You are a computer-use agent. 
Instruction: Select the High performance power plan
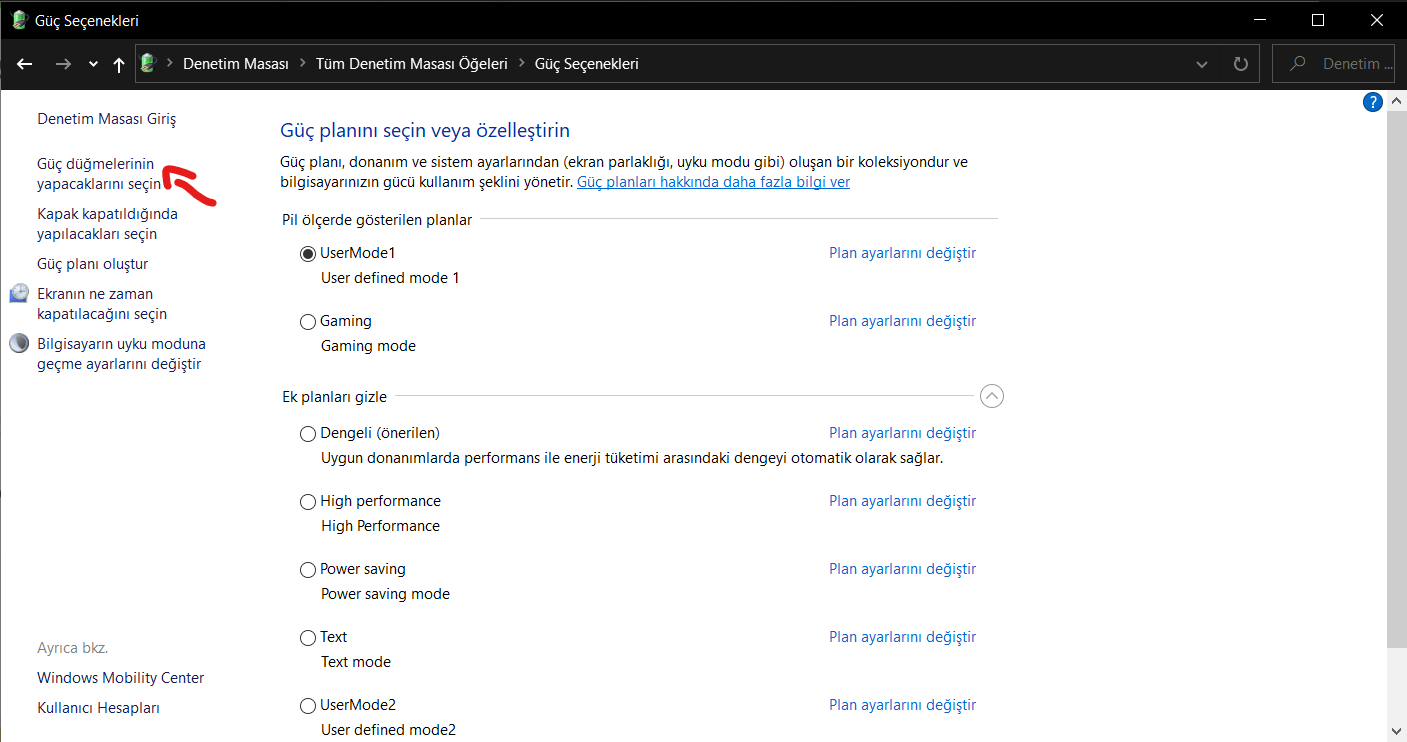tap(308, 502)
